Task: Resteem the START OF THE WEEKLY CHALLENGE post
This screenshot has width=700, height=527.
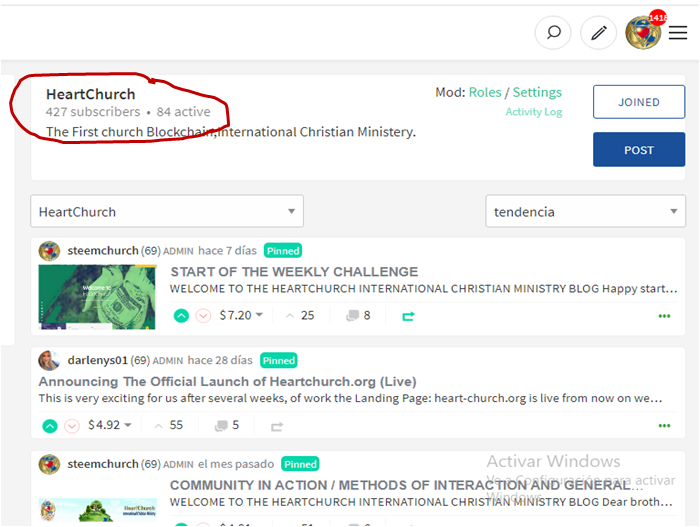Action: [408, 316]
